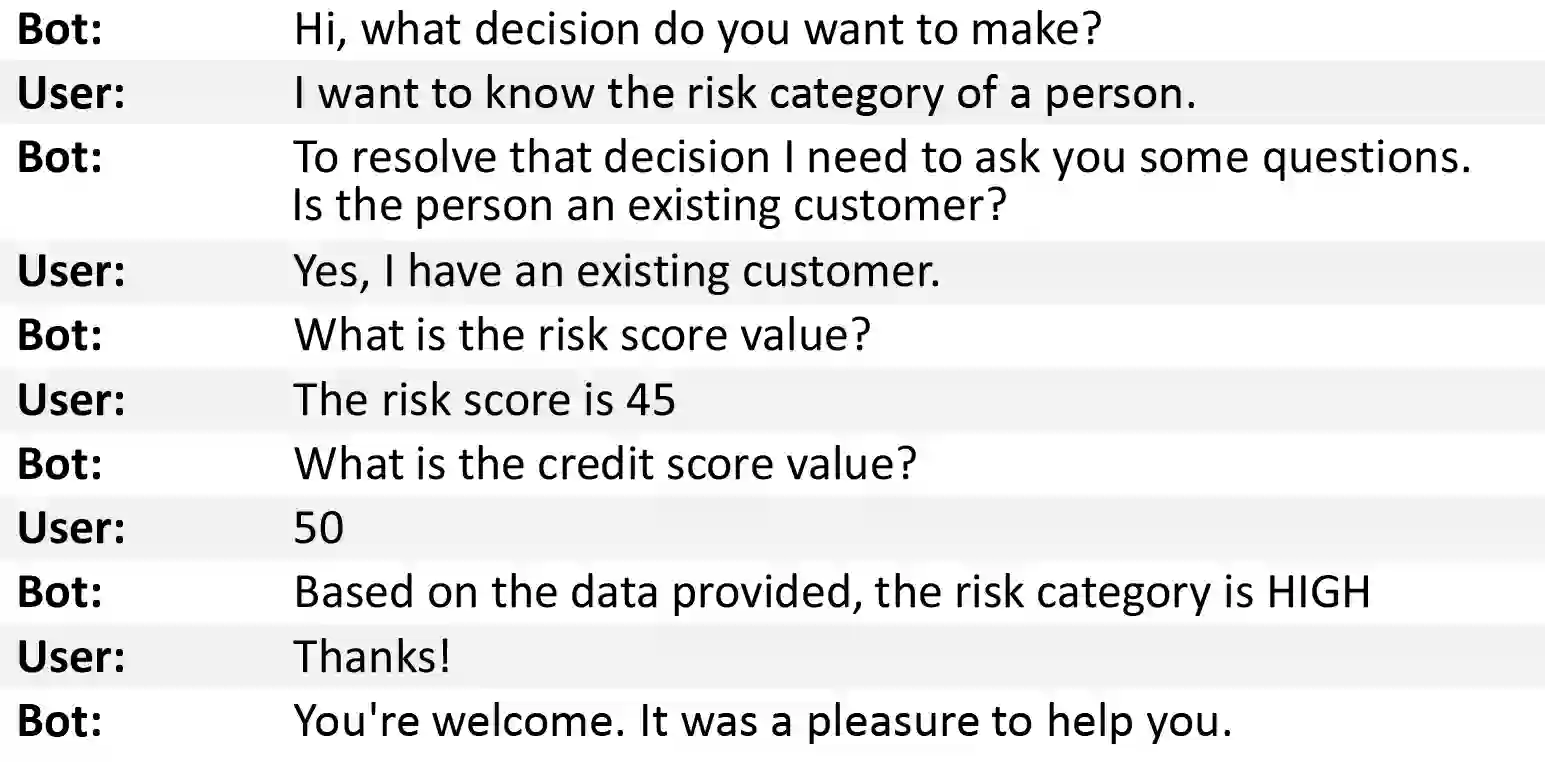1545x762 pixels.
Task: Click the greeting message "Hi, what decision do you want to make?"
Action: pyautogui.click(x=697, y=30)
